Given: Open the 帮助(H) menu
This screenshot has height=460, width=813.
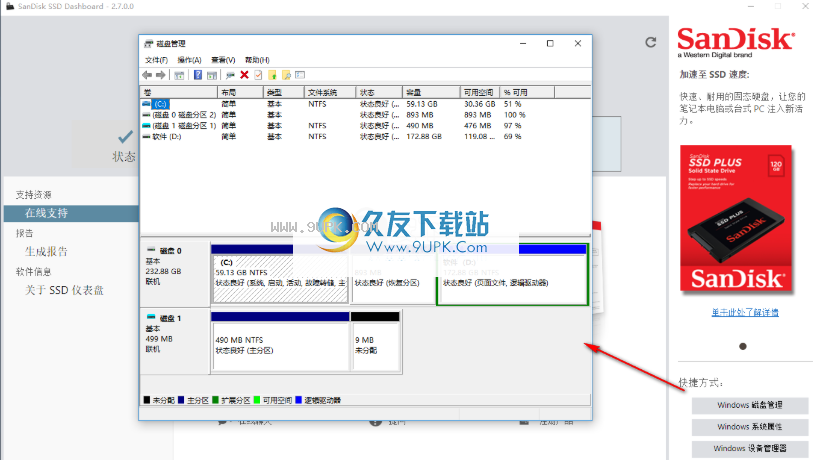Looking at the screenshot, I should pyautogui.click(x=257, y=60).
